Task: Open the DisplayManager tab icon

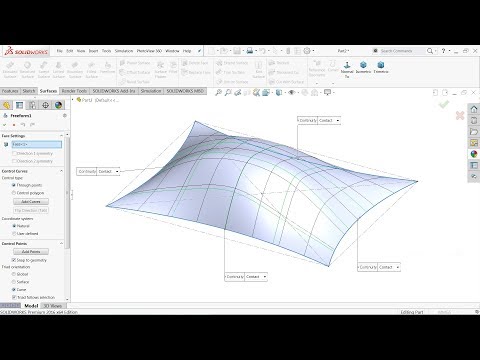Action: point(58,105)
